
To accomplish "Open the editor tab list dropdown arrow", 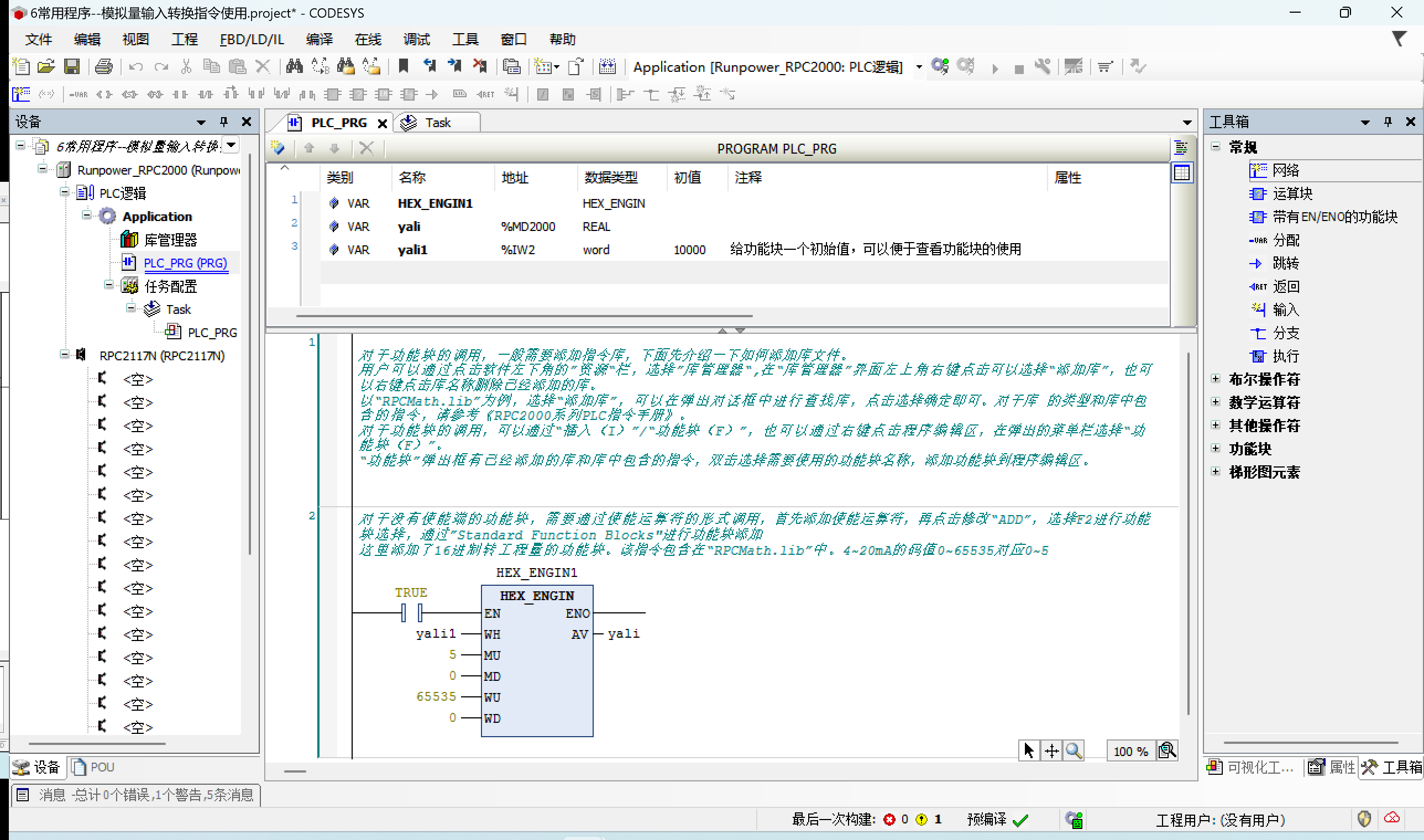I will pos(1187,122).
